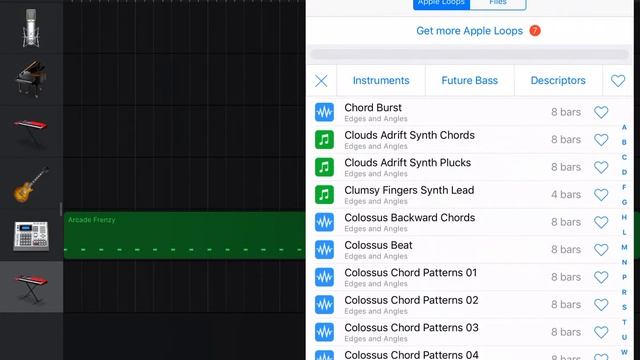Click the Colossus Beat waveform icon

324,250
